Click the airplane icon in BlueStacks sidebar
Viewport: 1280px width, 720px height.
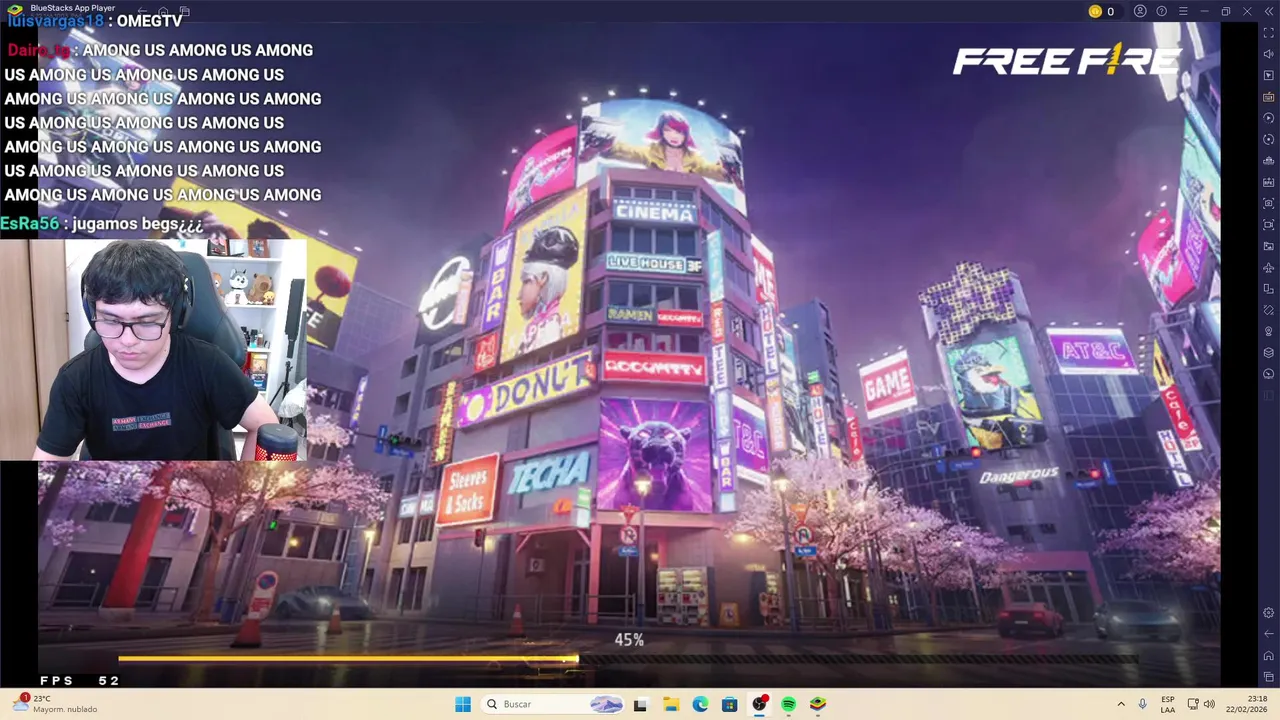tap(1269, 267)
